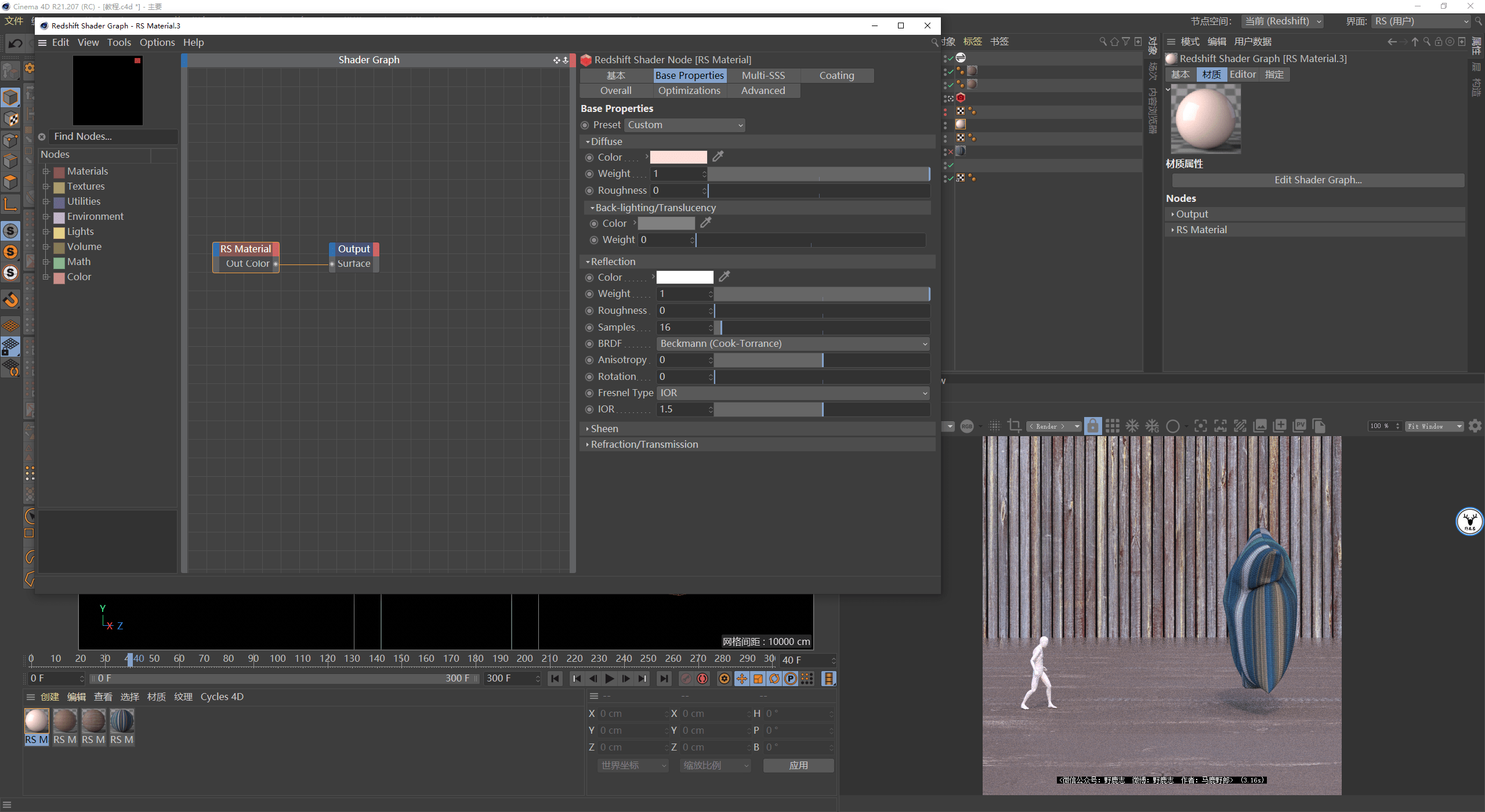Click the autokeying record icon
The width and height of the screenshot is (1485, 812).
[x=702, y=679]
